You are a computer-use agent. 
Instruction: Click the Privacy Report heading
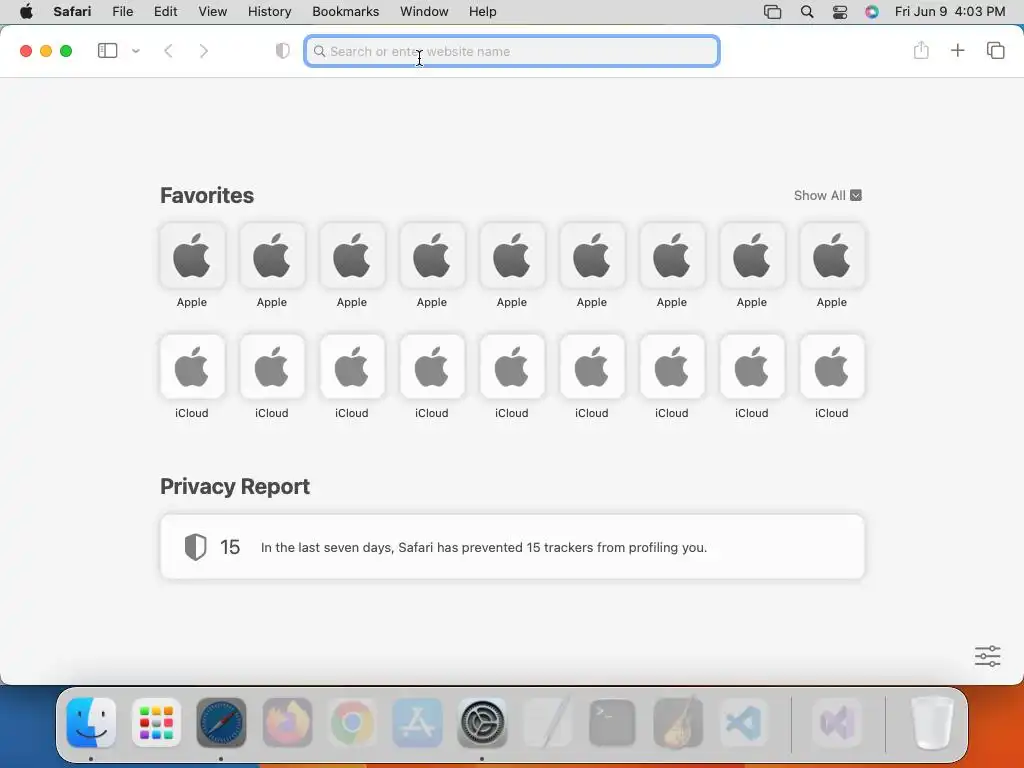(235, 487)
